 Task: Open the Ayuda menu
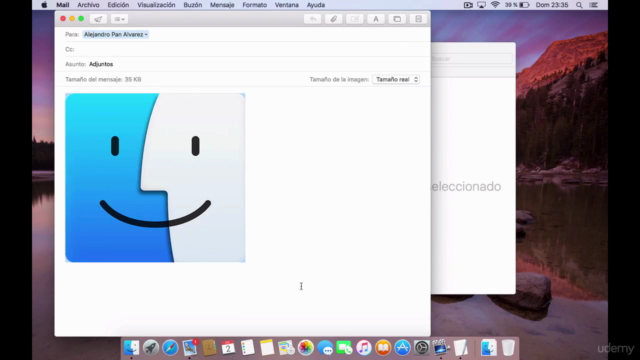click(x=316, y=5)
